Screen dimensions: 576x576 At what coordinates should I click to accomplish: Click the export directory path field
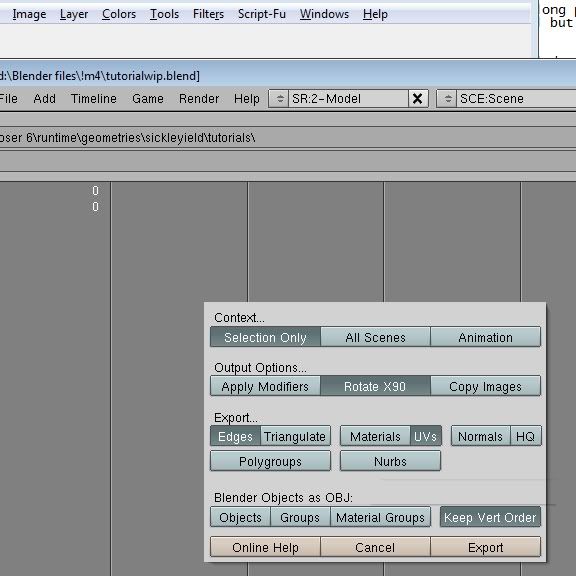pyautogui.click(x=288, y=138)
